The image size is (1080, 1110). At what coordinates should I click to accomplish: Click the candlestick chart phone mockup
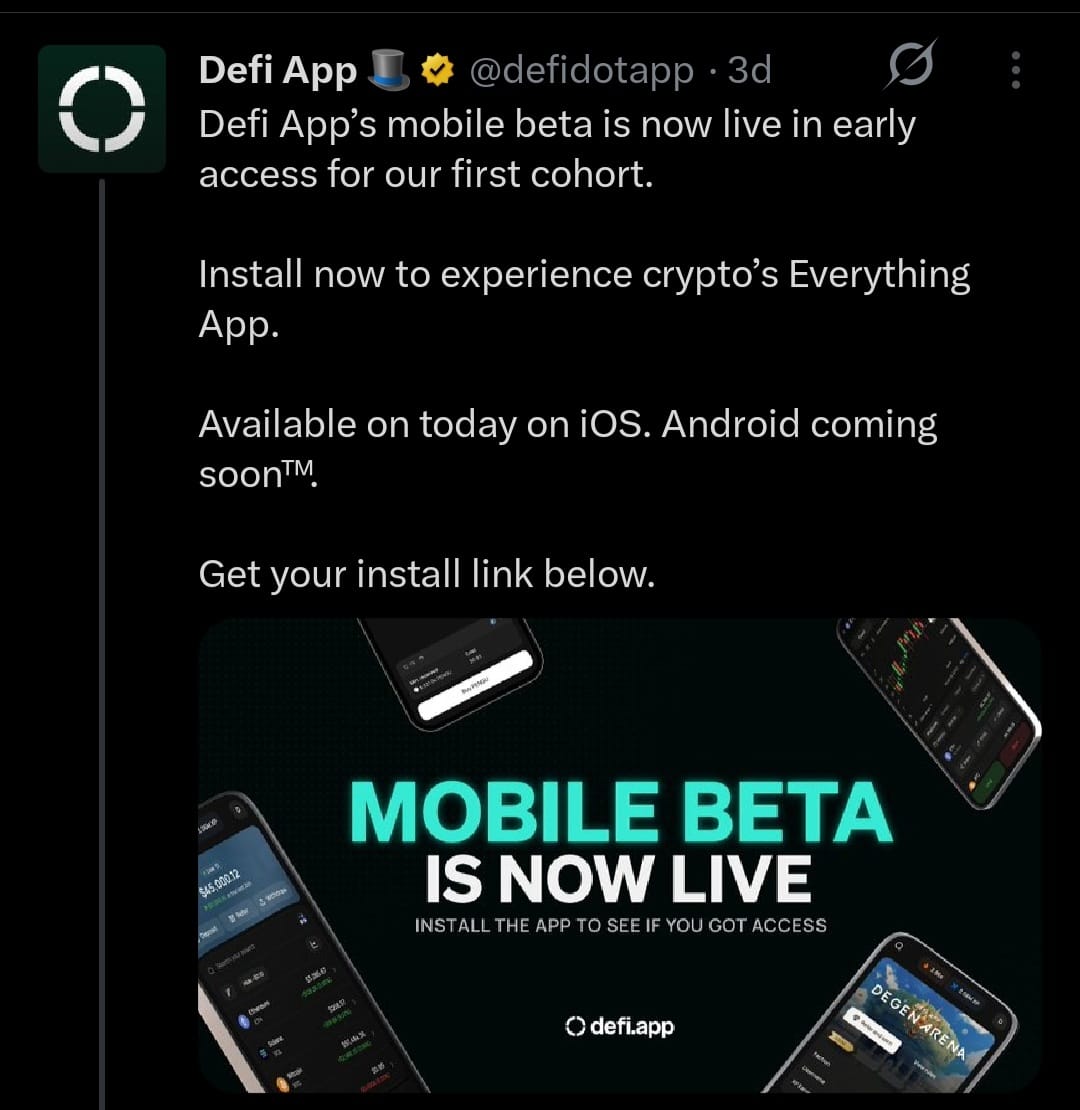point(938,708)
